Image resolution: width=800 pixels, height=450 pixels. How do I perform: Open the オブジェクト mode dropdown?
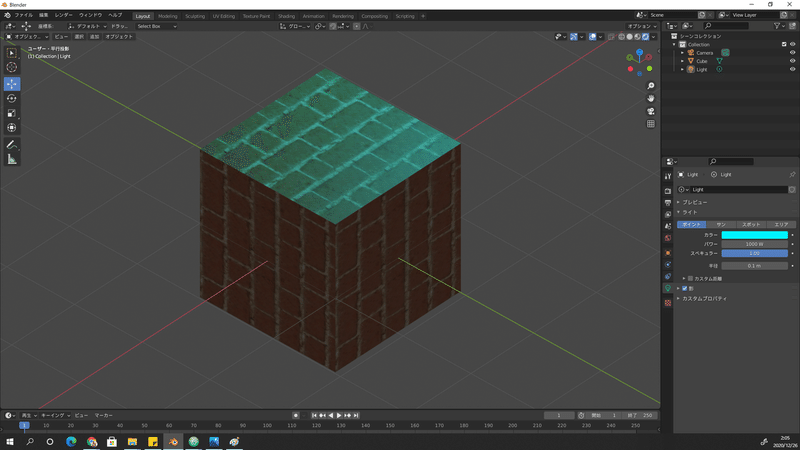27,37
